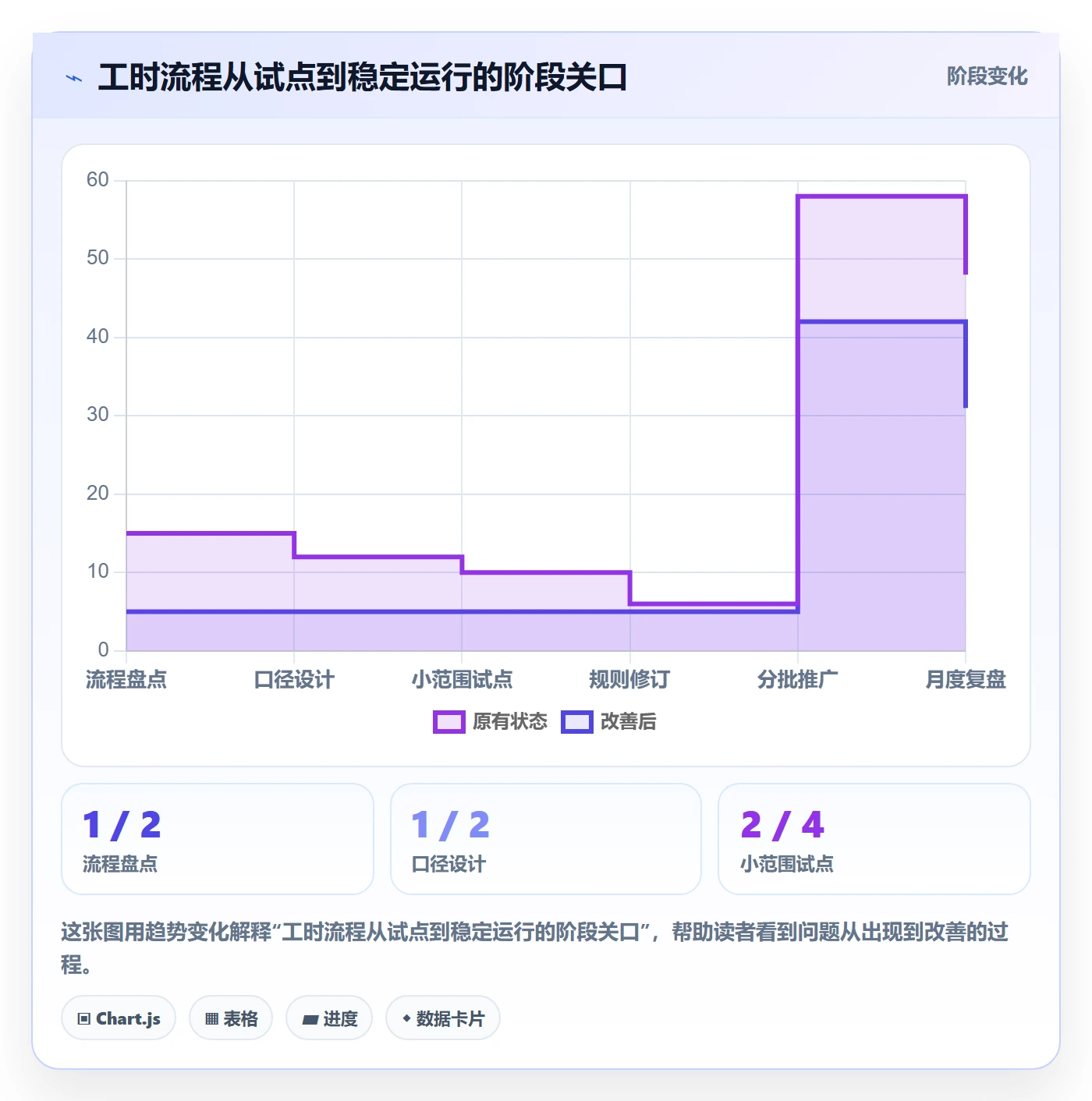Click the 口径设计 x-axis label

coord(294,680)
